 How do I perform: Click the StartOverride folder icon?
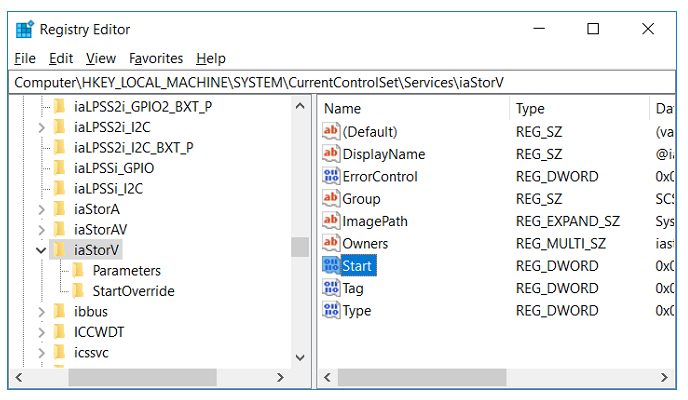78,291
